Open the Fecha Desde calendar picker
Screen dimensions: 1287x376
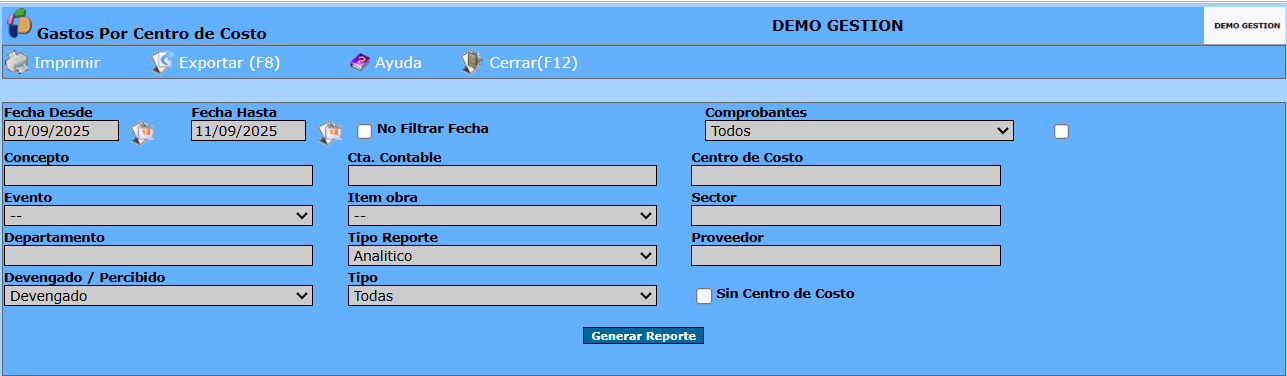point(143,132)
